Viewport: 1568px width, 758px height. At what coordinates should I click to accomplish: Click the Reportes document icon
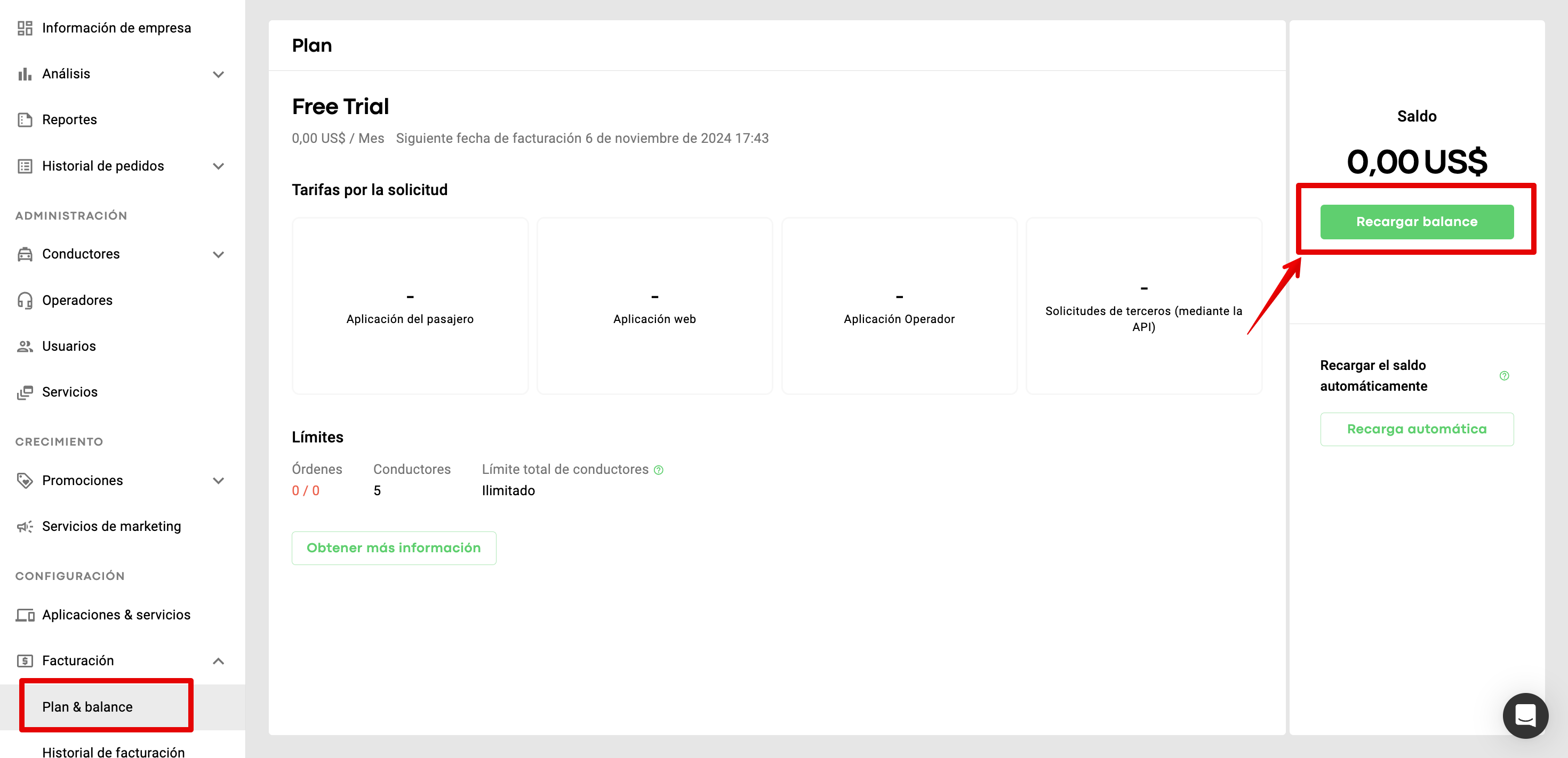[x=25, y=120]
